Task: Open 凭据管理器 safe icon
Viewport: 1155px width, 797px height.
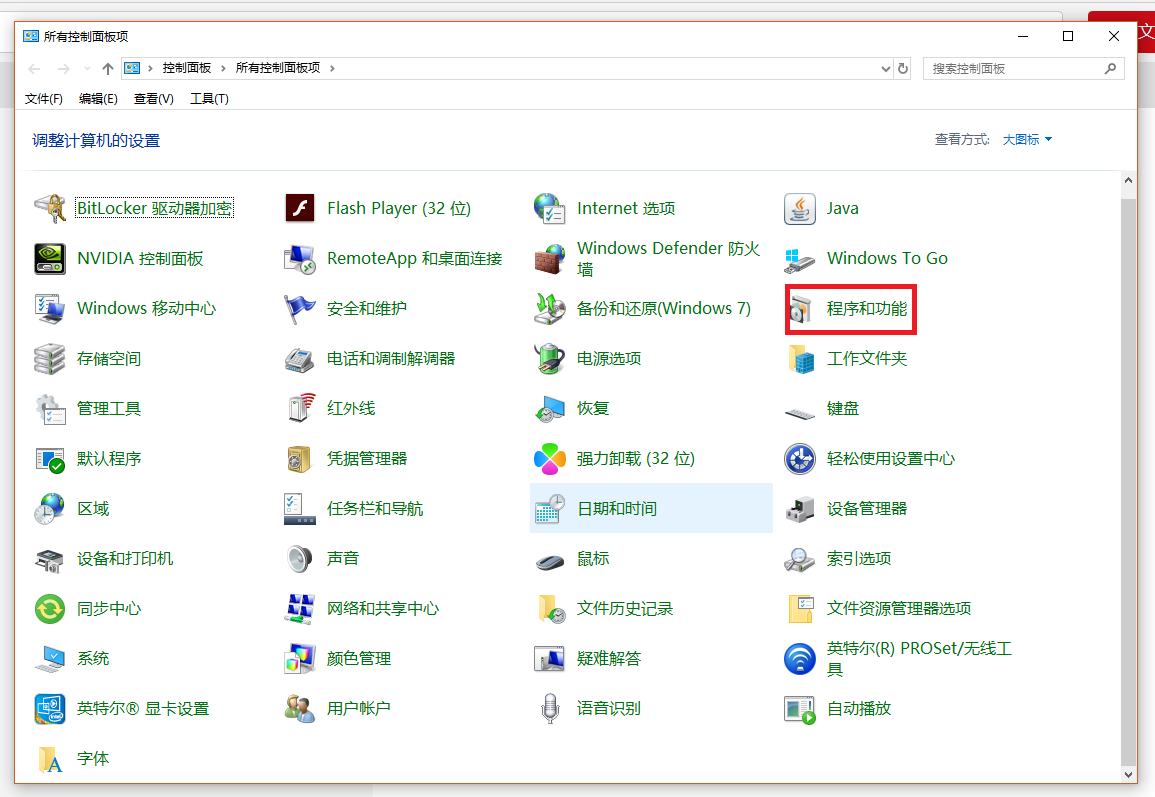Action: (300, 459)
